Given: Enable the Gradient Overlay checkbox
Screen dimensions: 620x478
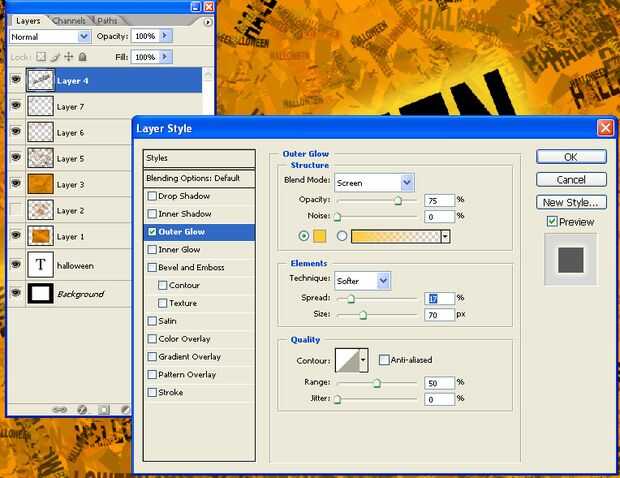Looking at the screenshot, I should 152,357.
